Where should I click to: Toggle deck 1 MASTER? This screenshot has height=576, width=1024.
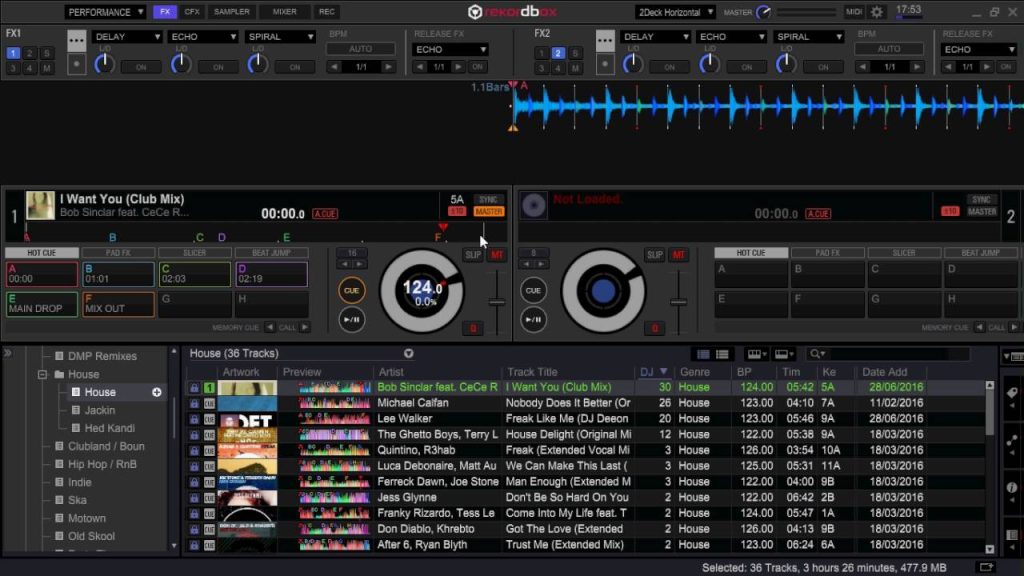click(x=488, y=212)
